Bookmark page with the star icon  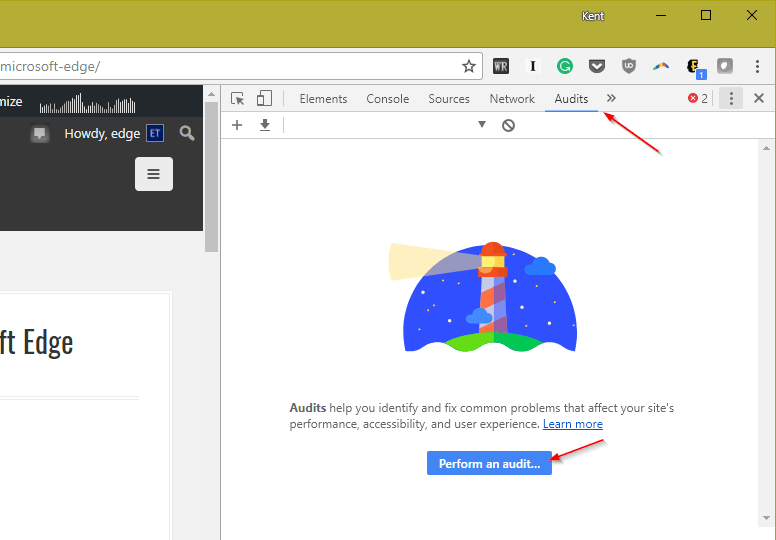tap(469, 66)
